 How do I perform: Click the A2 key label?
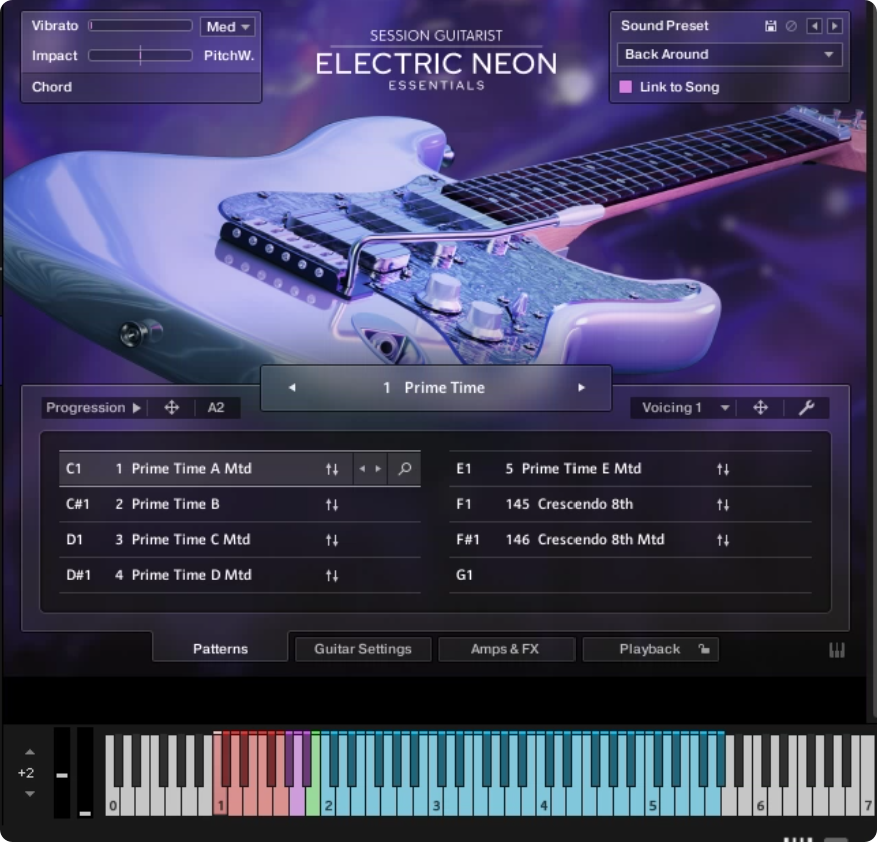pyautogui.click(x=216, y=407)
